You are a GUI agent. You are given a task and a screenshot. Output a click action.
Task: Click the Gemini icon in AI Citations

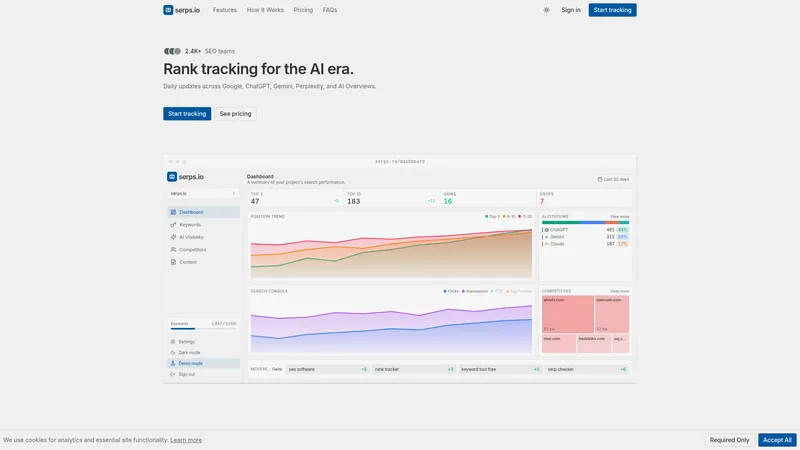[546, 237]
